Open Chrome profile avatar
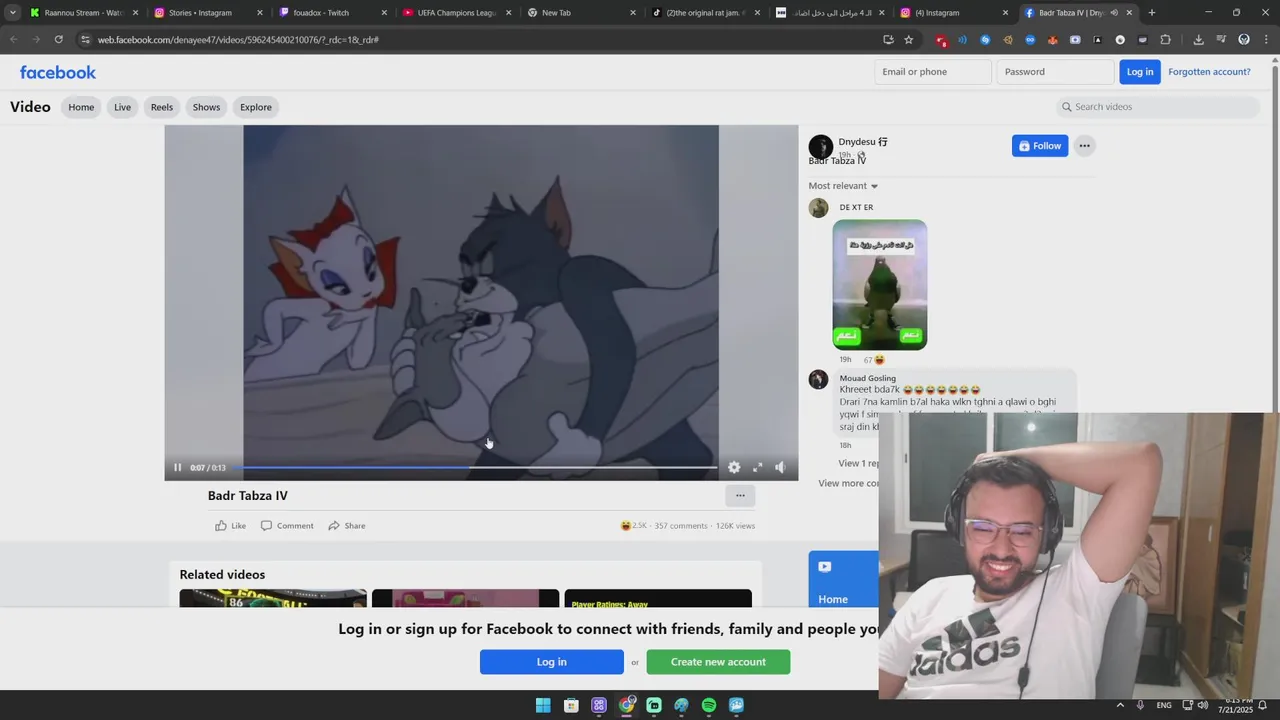Image resolution: width=1280 pixels, height=720 pixels. point(1244,40)
